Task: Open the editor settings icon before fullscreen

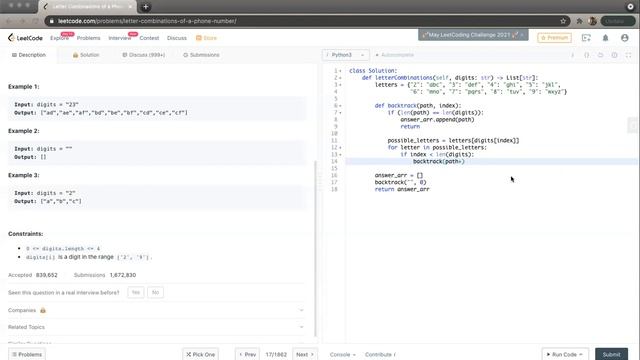Action: click(614, 55)
